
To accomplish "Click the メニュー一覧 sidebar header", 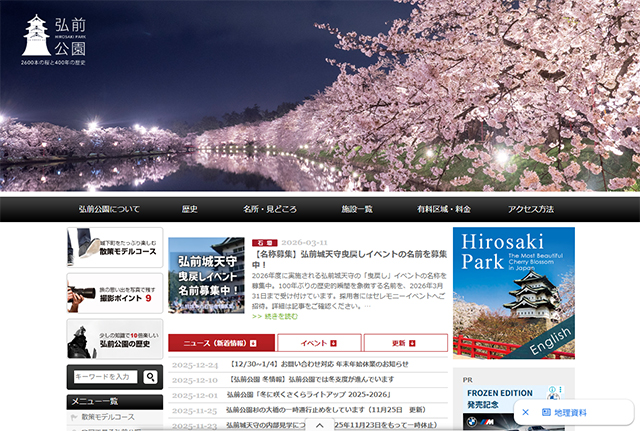I will (115, 402).
